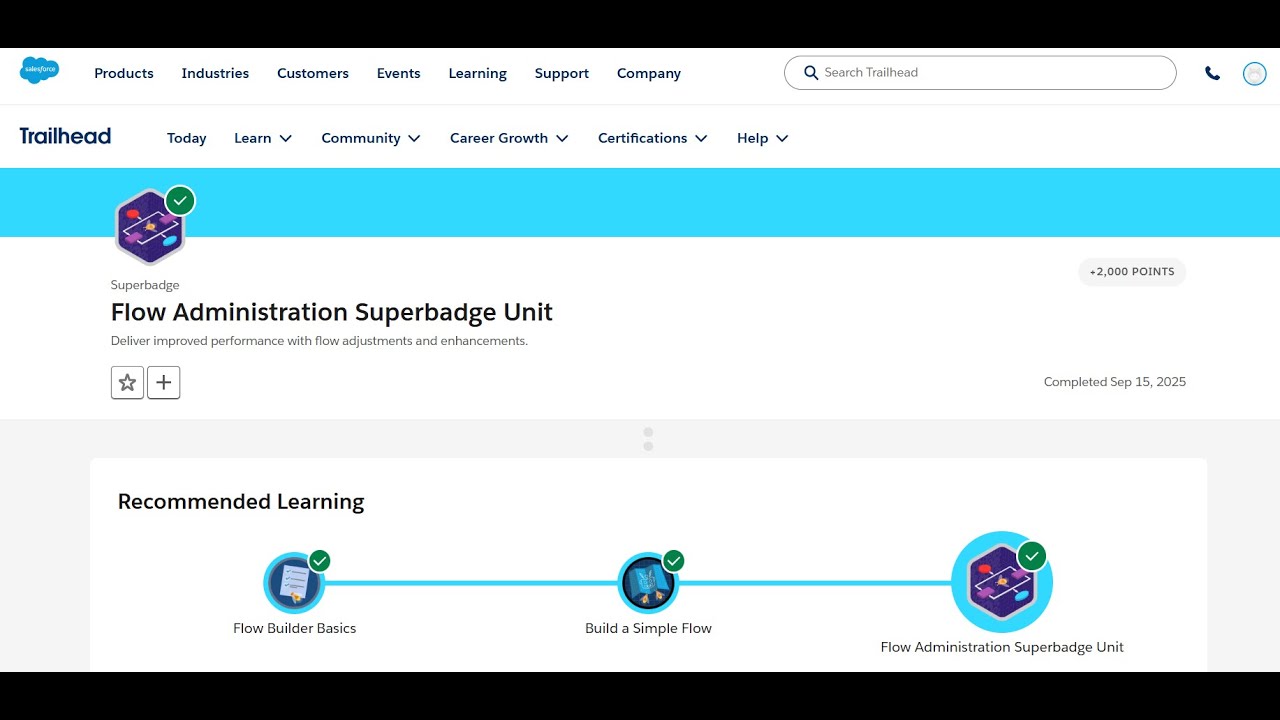This screenshot has height=720, width=1280.
Task: Click the search magnifier icon
Action: tap(811, 73)
